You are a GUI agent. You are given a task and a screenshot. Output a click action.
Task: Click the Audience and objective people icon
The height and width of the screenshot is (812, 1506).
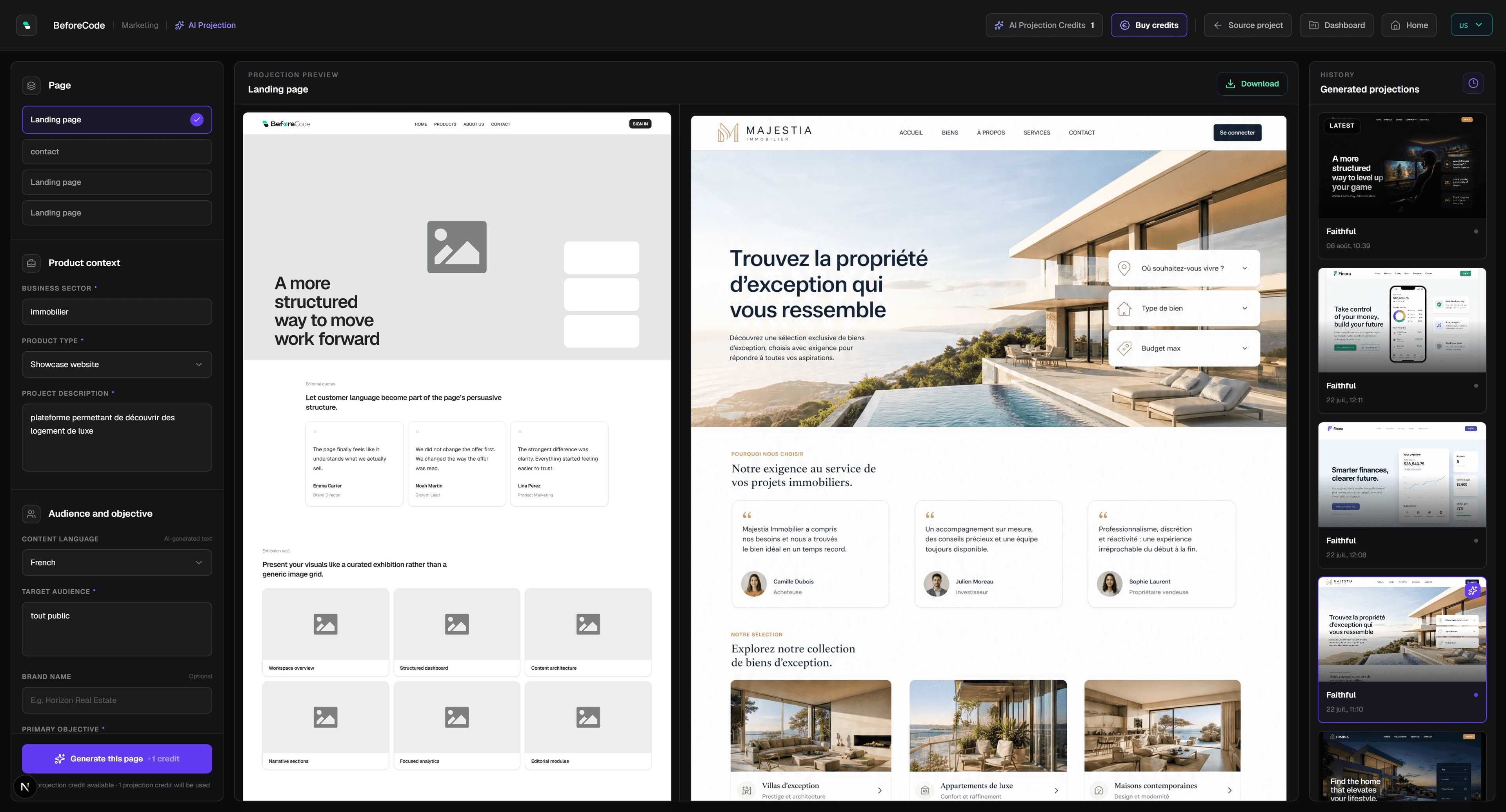coord(31,514)
